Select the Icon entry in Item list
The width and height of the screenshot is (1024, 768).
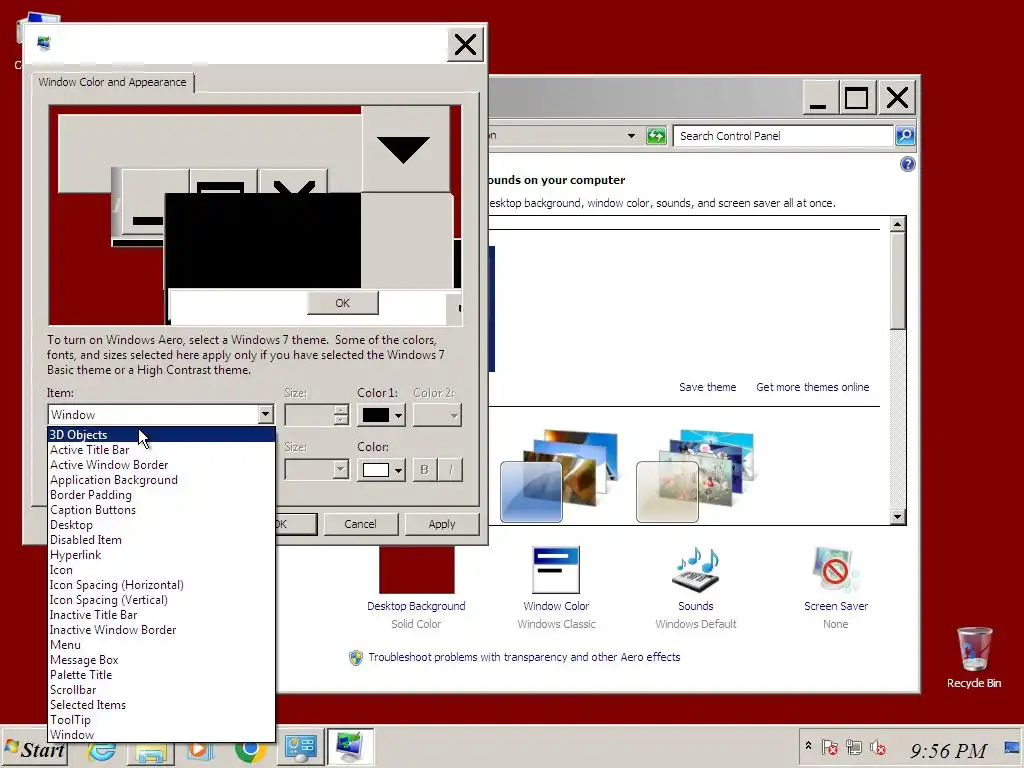[x=161, y=570]
